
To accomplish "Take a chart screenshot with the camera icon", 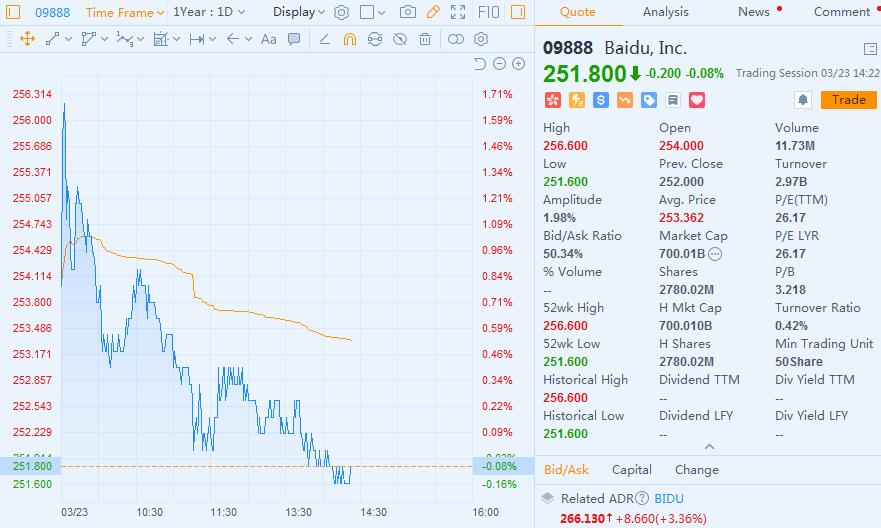I will (x=407, y=13).
